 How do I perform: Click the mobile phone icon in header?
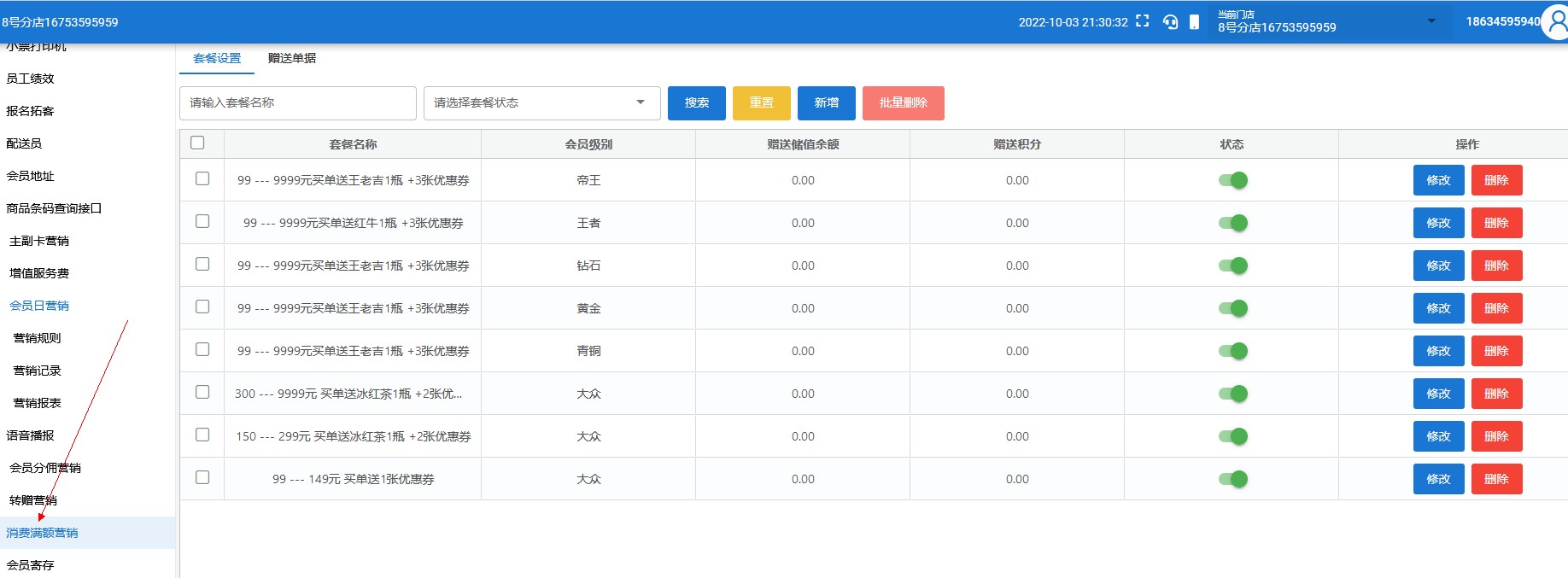click(1194, 22)
